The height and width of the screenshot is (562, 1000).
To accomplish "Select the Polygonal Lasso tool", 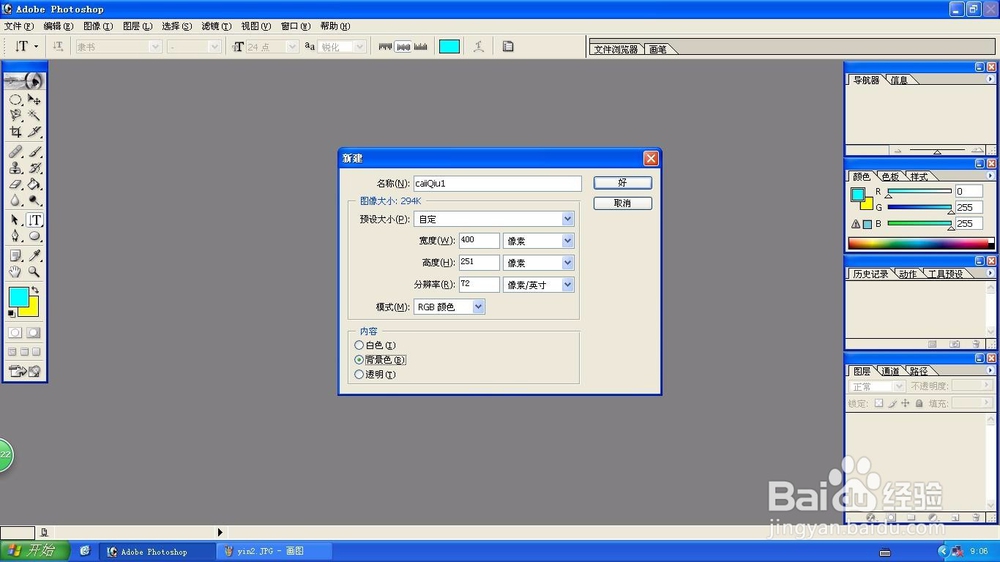I will (15, 115).
